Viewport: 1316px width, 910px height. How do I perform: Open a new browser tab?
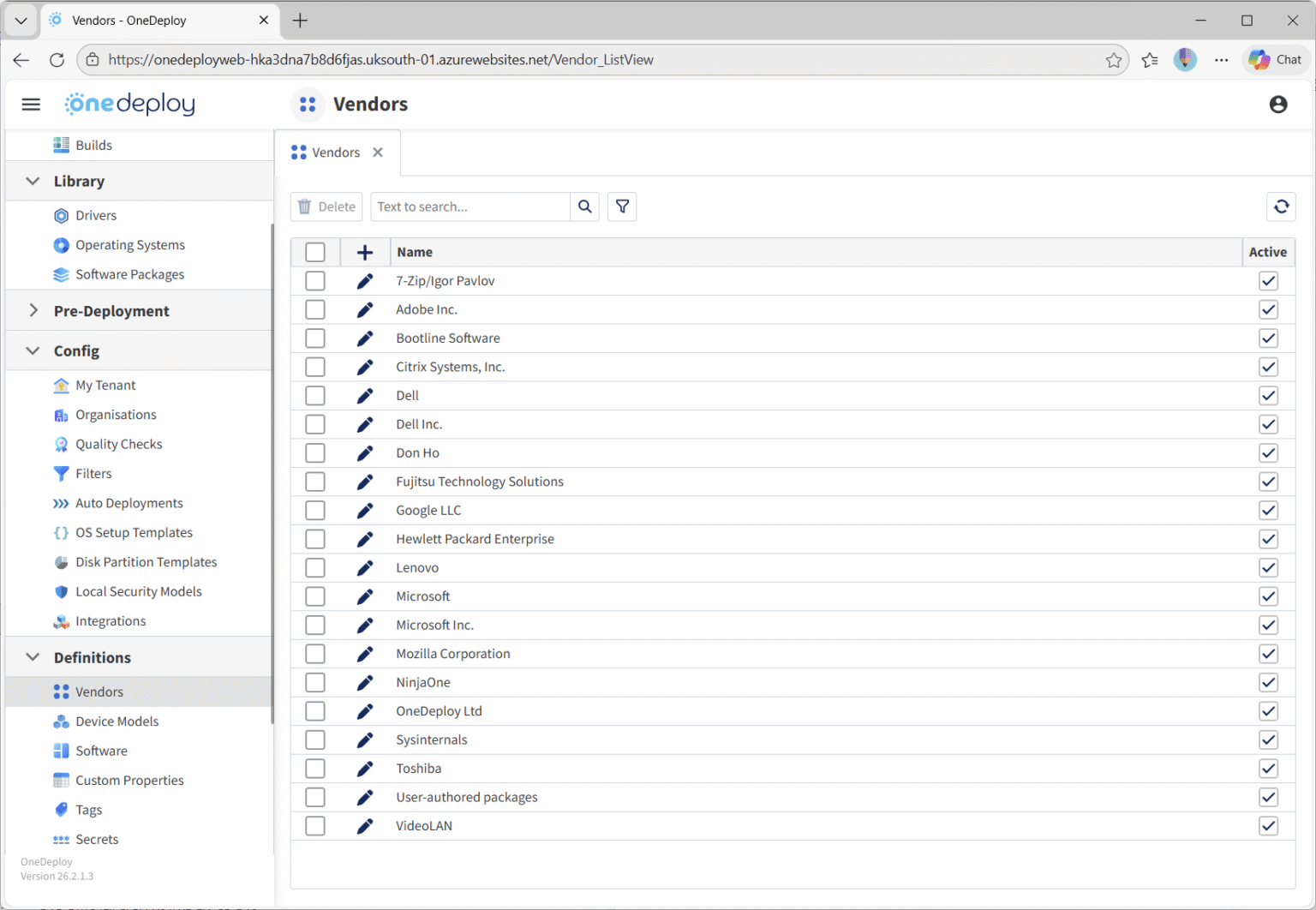300,21
